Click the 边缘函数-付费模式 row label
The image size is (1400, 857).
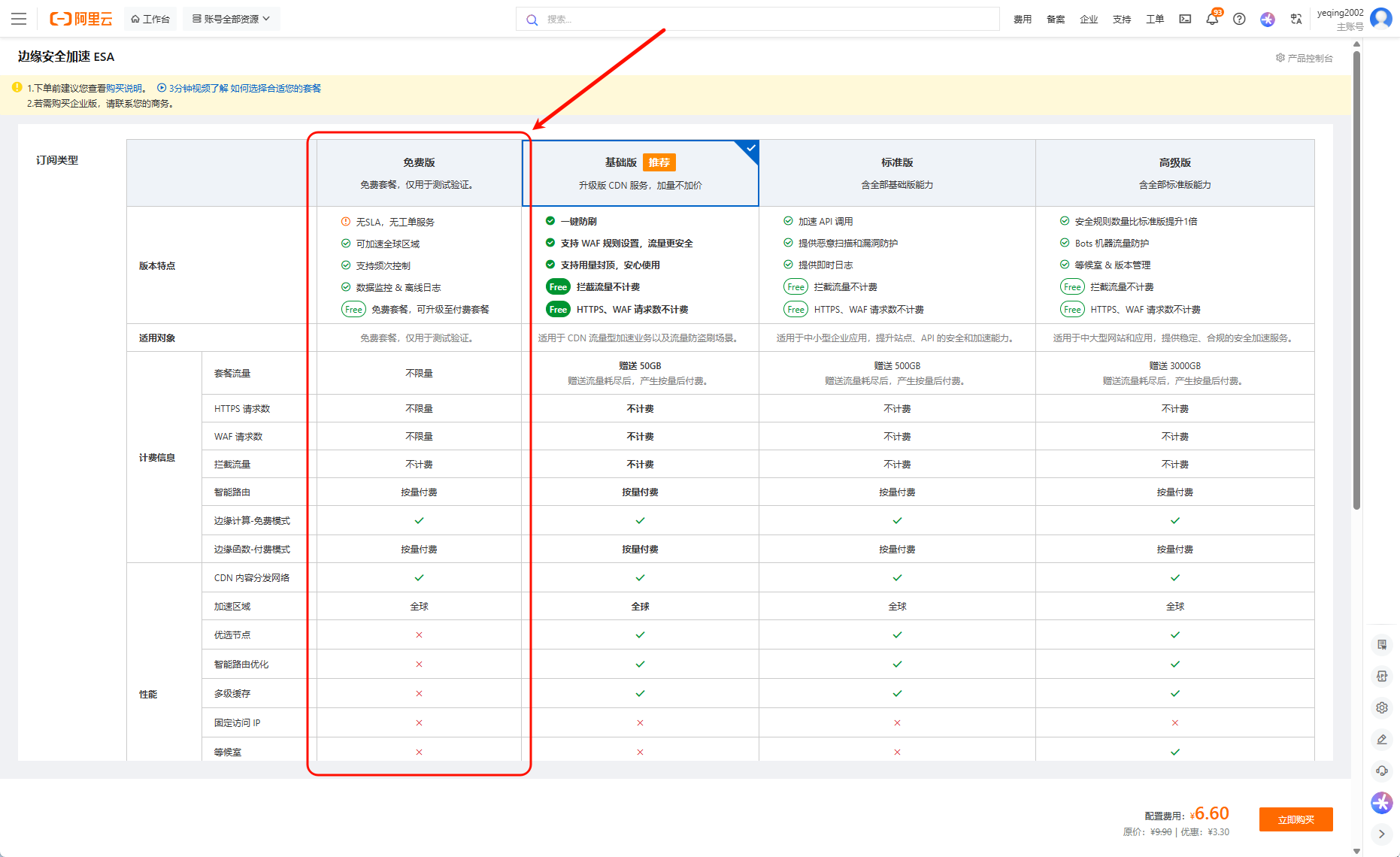click(252, 550)
